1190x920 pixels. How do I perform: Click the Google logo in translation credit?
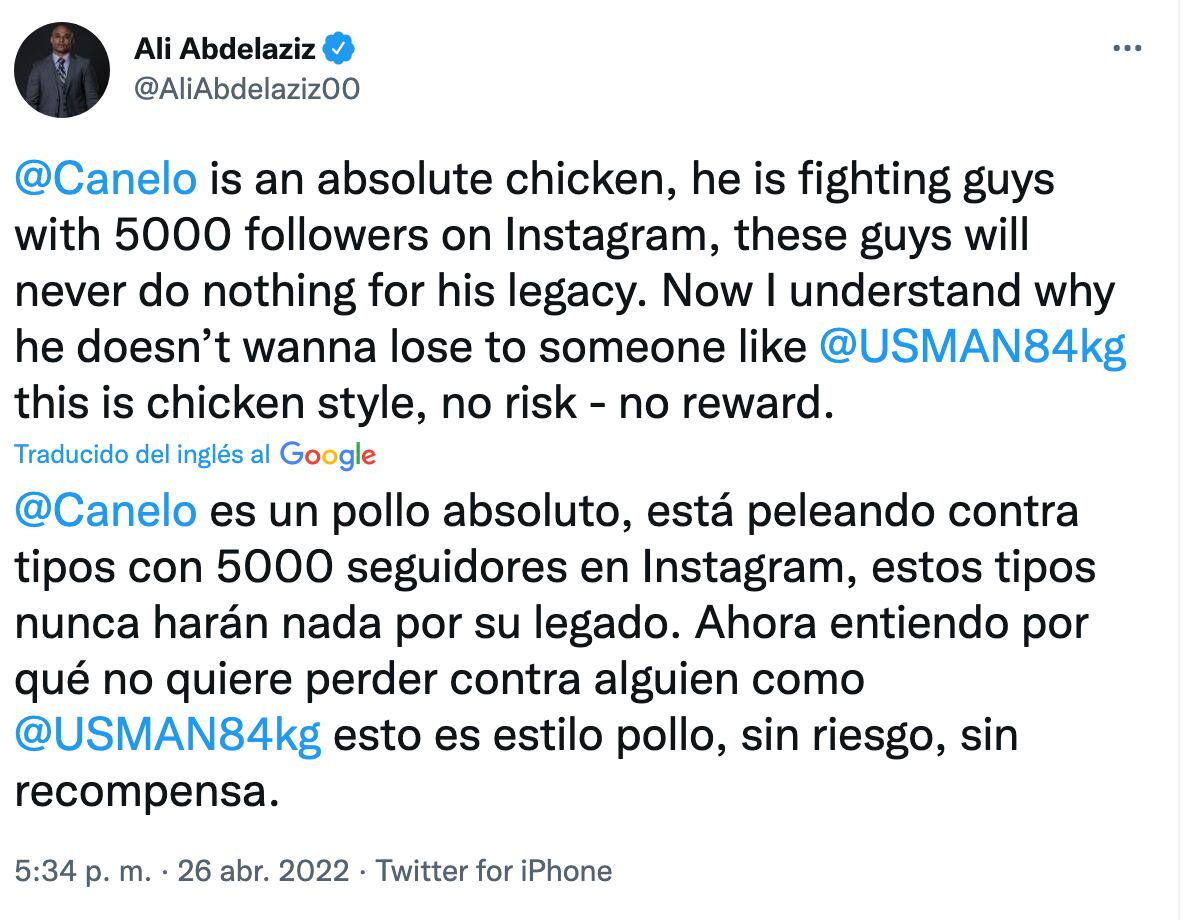click(328, 455)
